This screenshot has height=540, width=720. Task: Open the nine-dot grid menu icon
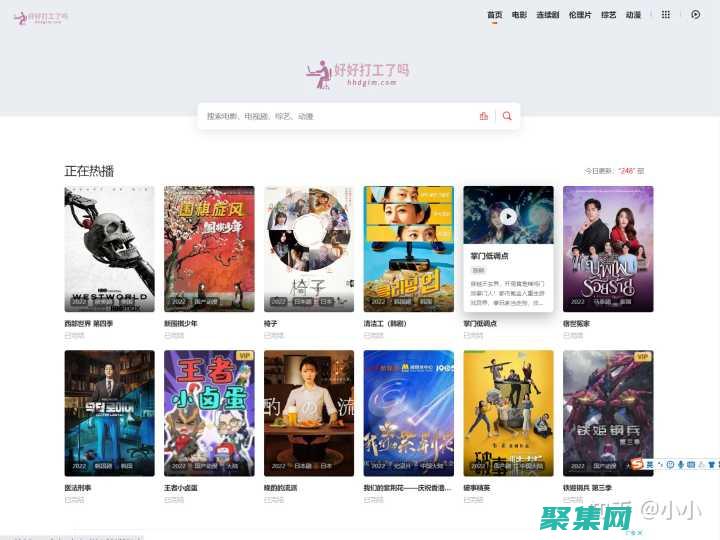click(665, 15)
